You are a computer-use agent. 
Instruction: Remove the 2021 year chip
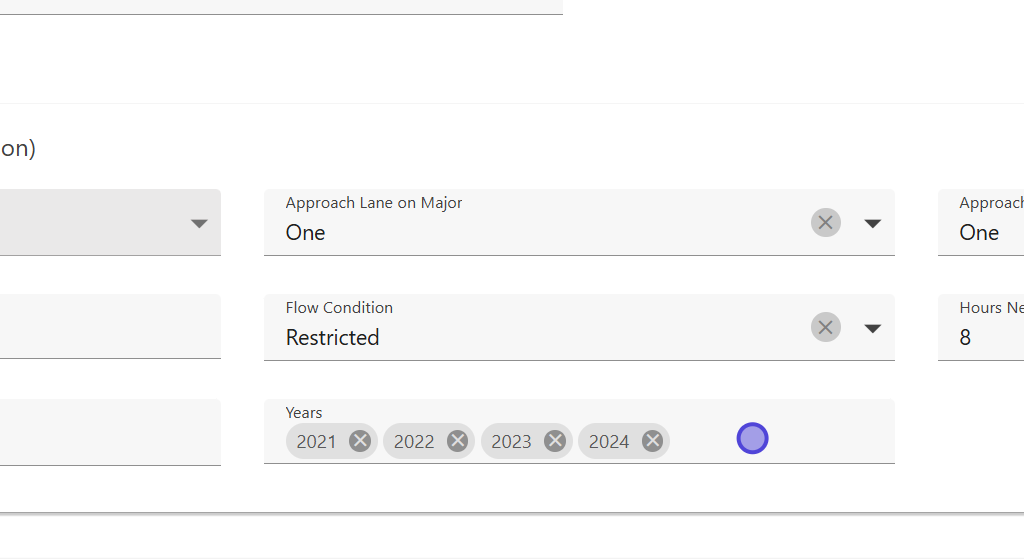tap(360, 441)
